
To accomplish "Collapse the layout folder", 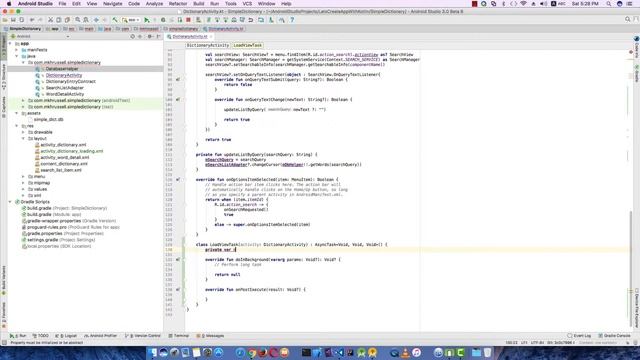I will point(23,138).
